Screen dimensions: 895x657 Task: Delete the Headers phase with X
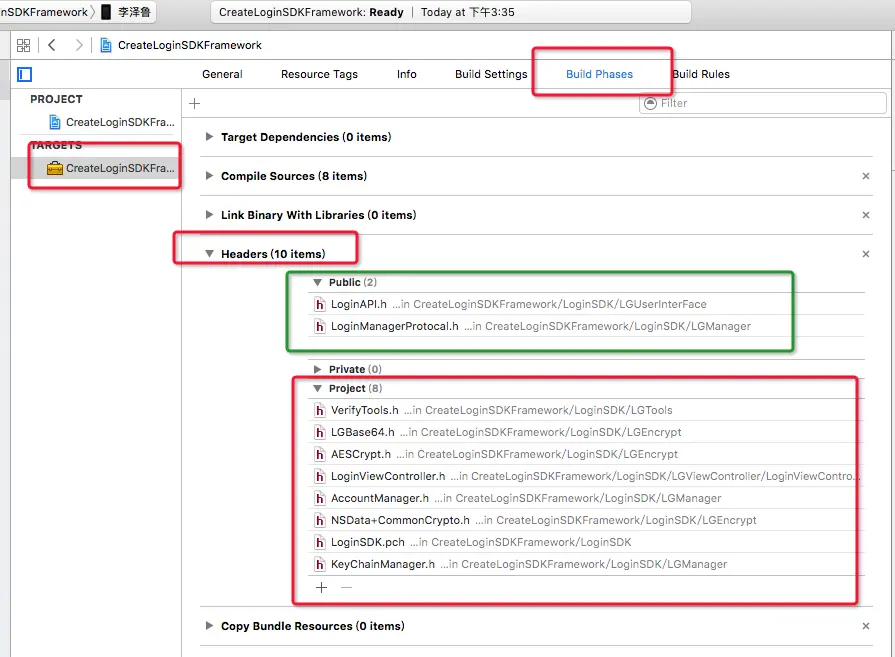[866, 254]
